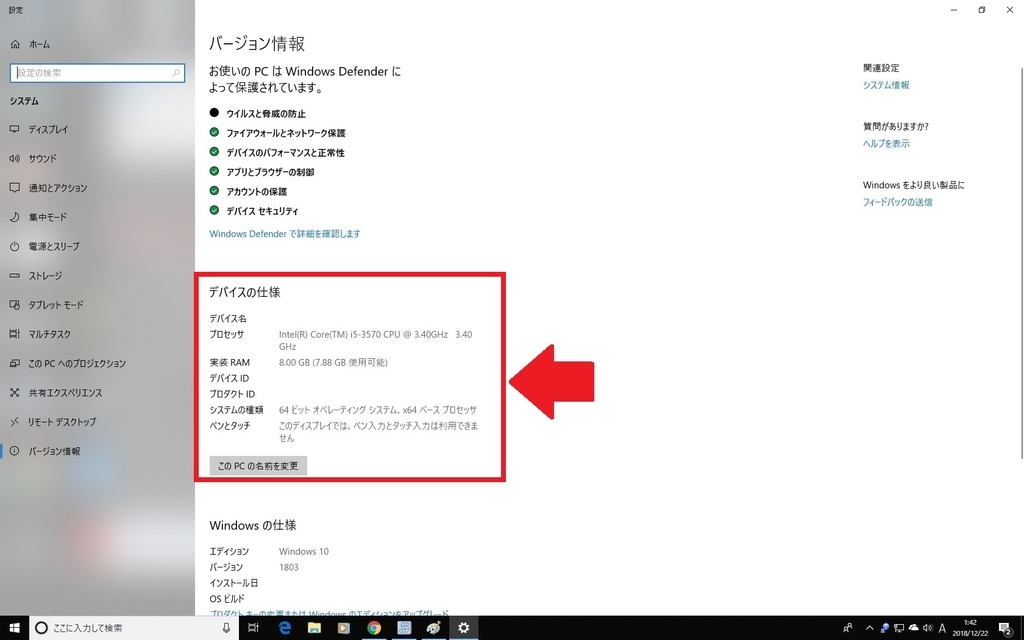1024x640 pixels.
Task: Click the IME A input indicator
Action: [x=942, y=628]
